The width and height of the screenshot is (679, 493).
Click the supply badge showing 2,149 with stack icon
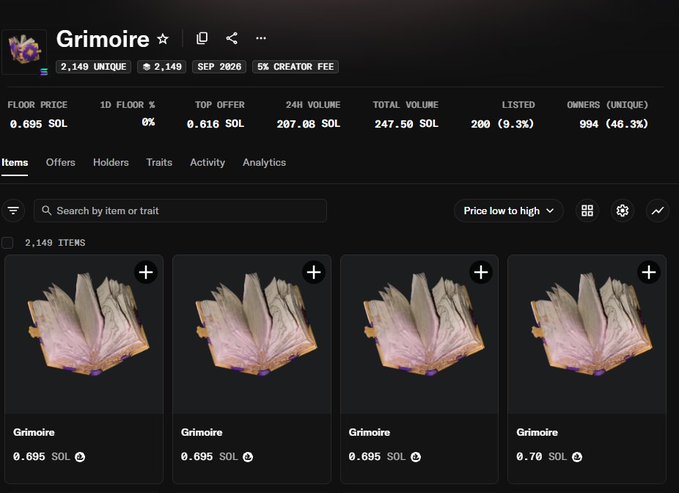pyautogui.click(x=162, y=67)
